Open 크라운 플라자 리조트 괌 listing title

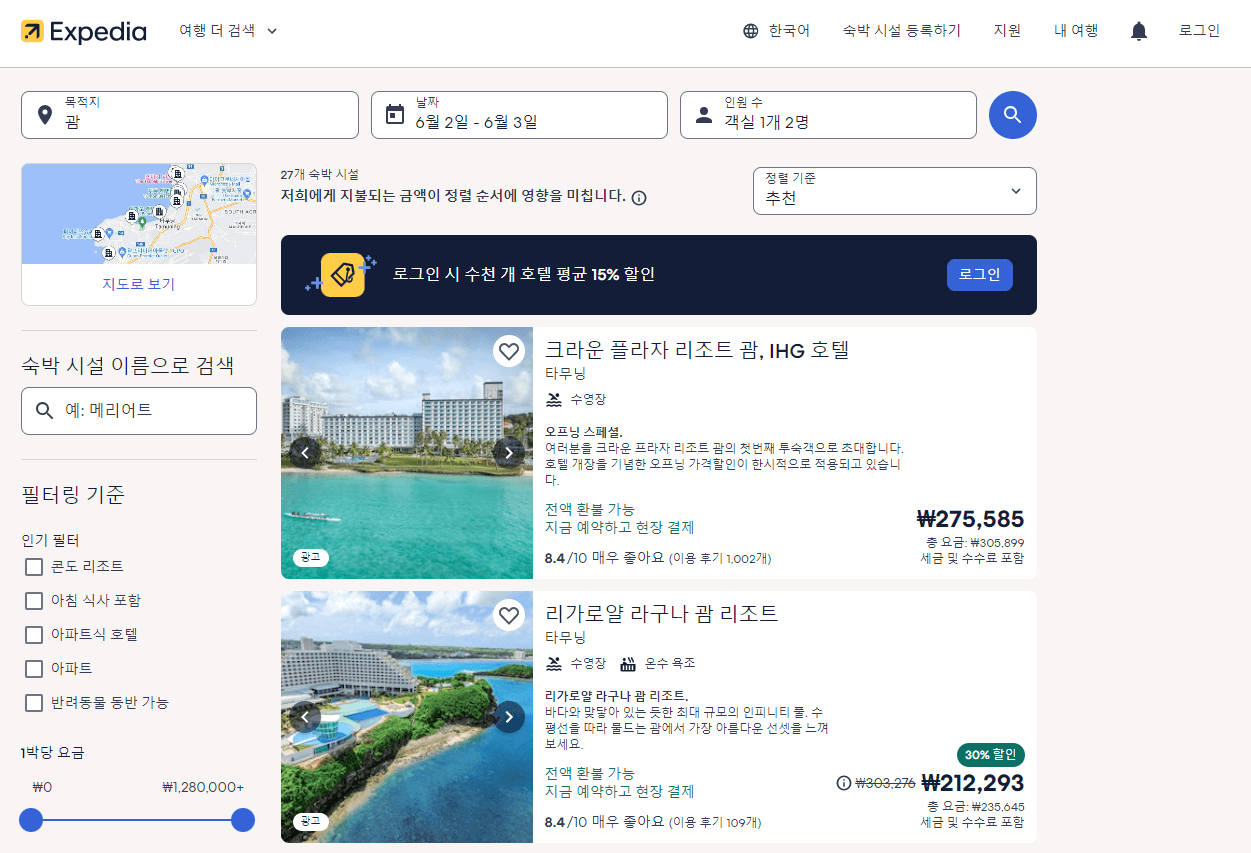point(697,350)
